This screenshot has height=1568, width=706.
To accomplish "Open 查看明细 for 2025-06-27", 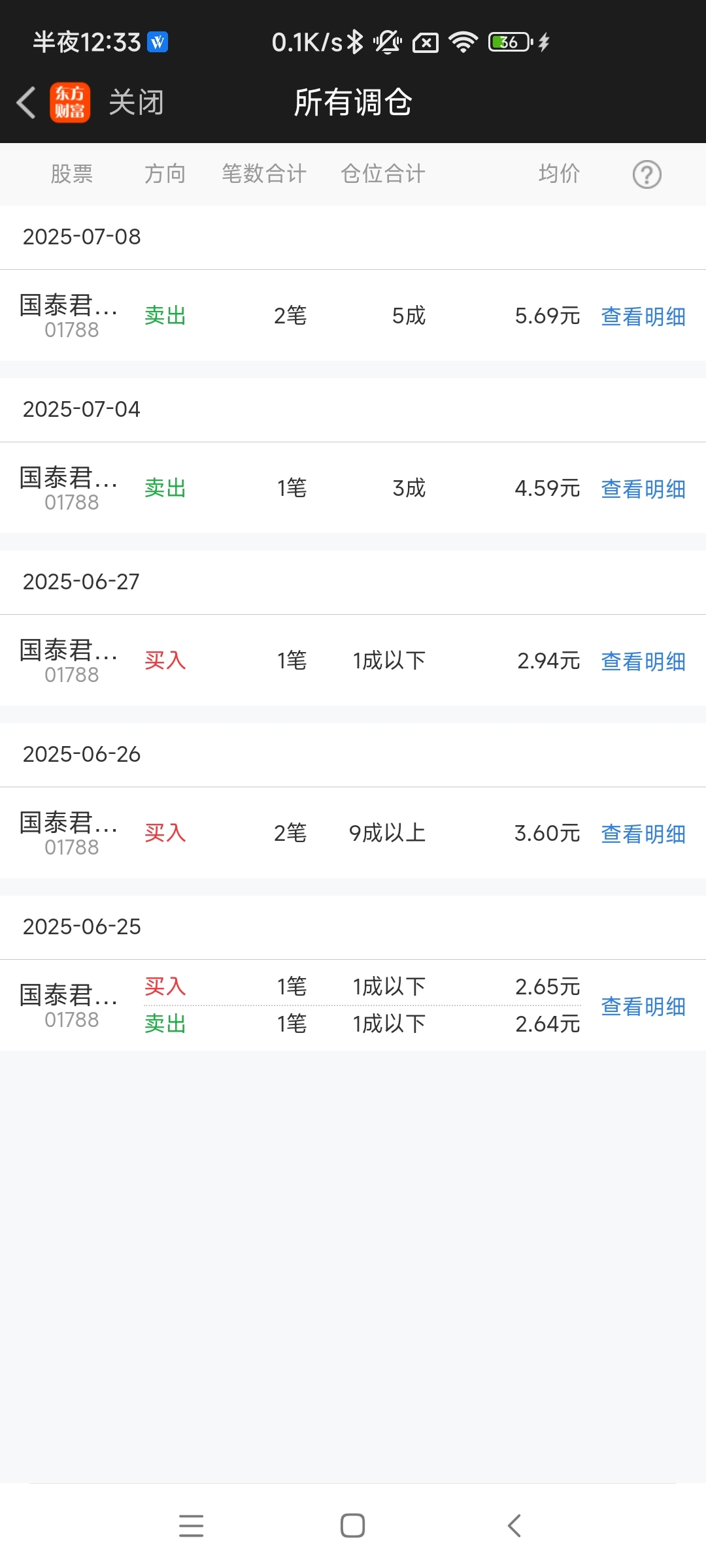I will [x=643, y=661].
